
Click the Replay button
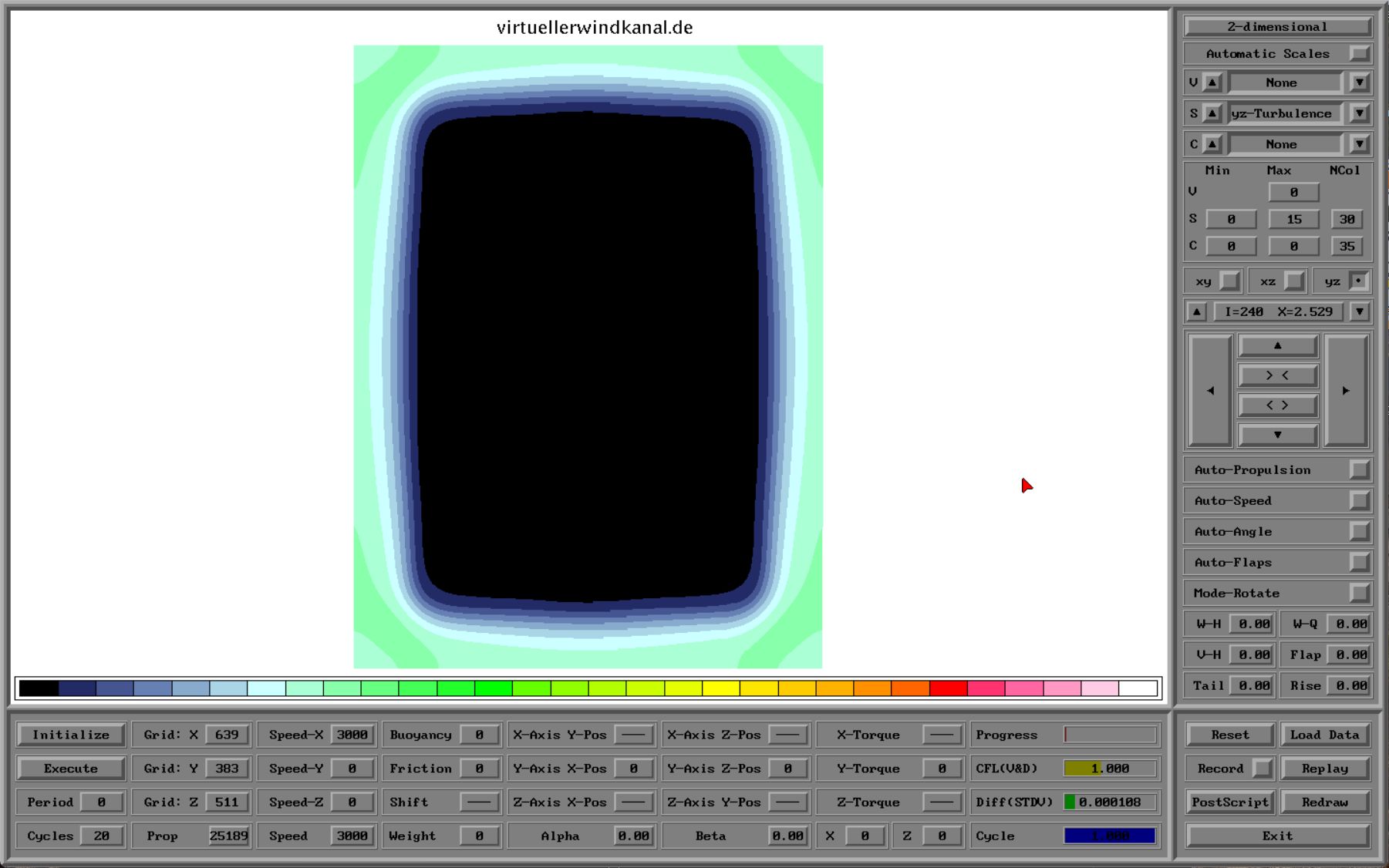[x=1324, y=769]
